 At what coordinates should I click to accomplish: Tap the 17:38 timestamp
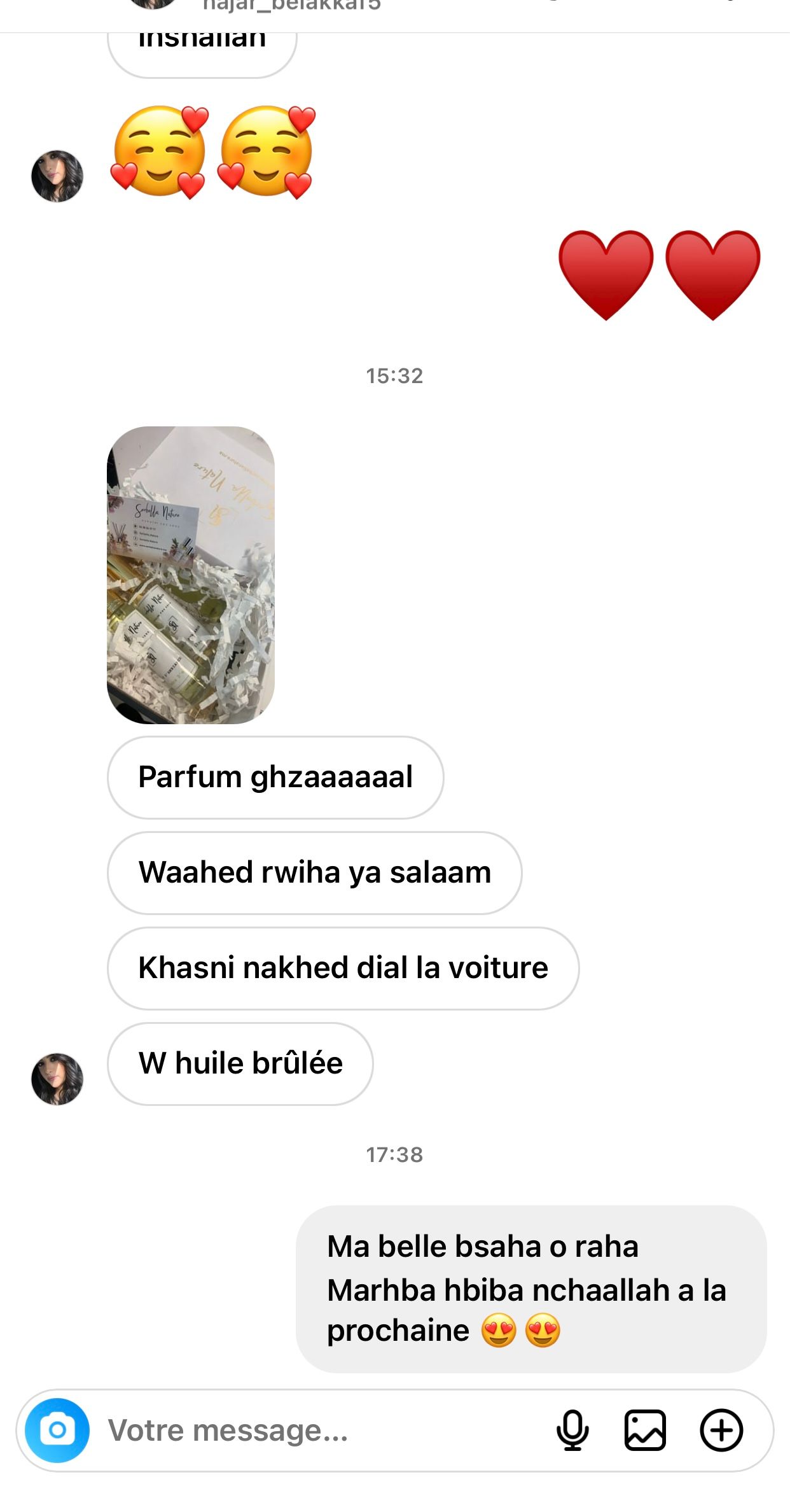click(394, 1154)
